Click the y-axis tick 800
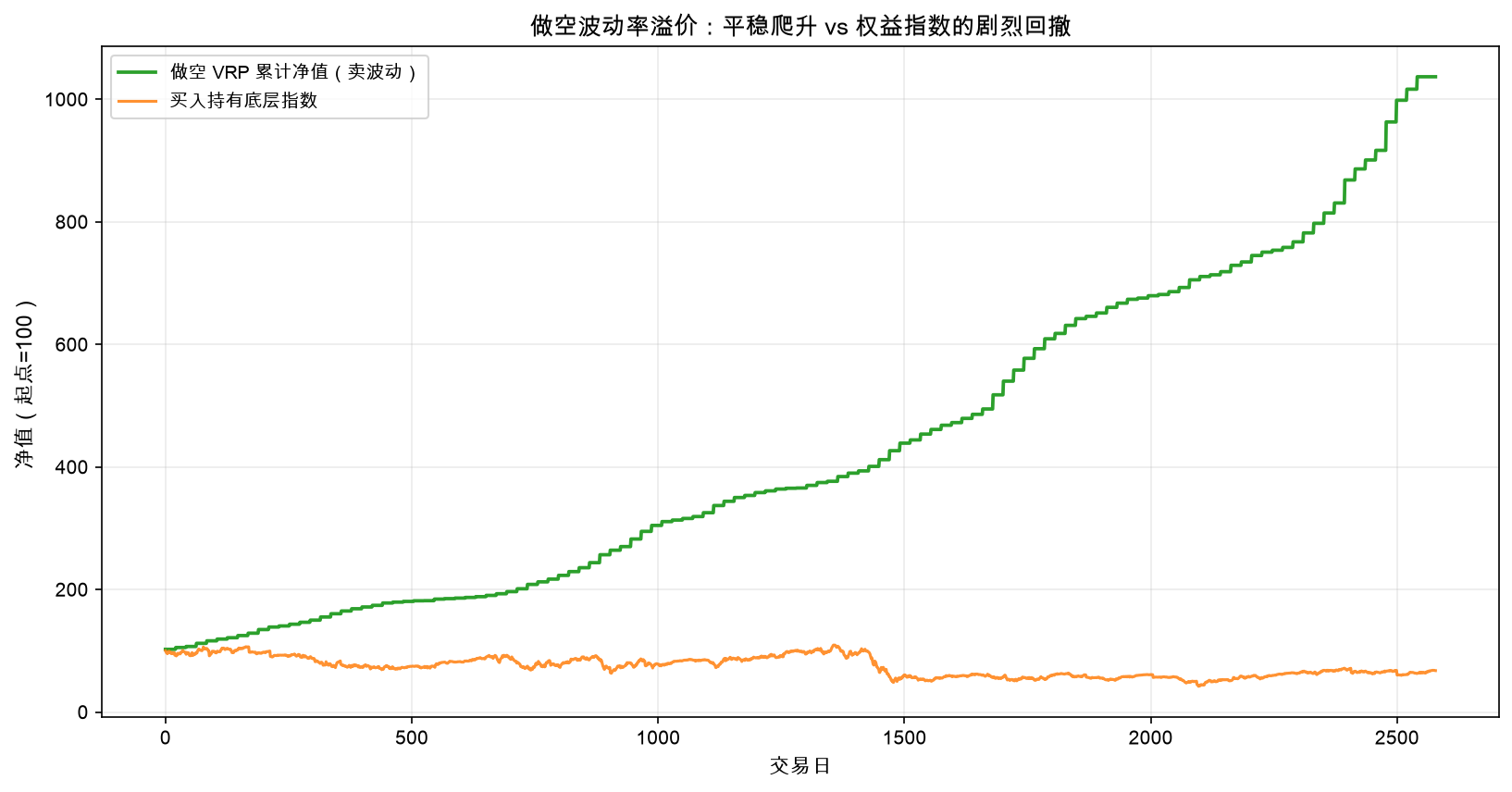 72,222
